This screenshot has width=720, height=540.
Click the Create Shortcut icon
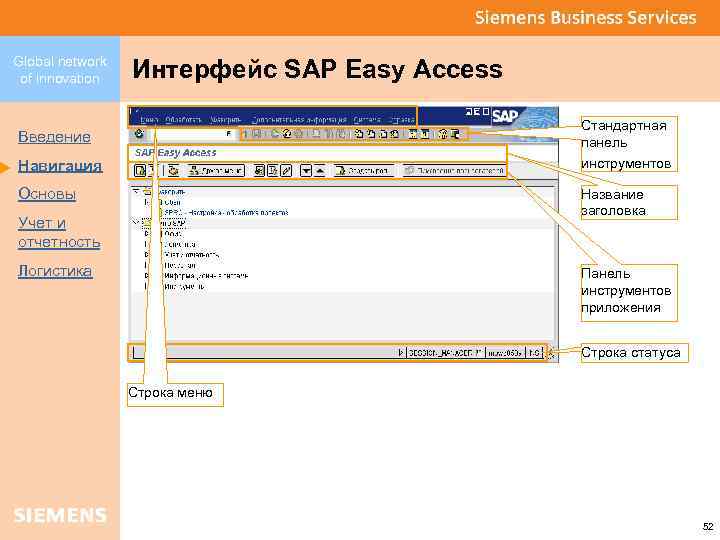[x=425, y=134]
